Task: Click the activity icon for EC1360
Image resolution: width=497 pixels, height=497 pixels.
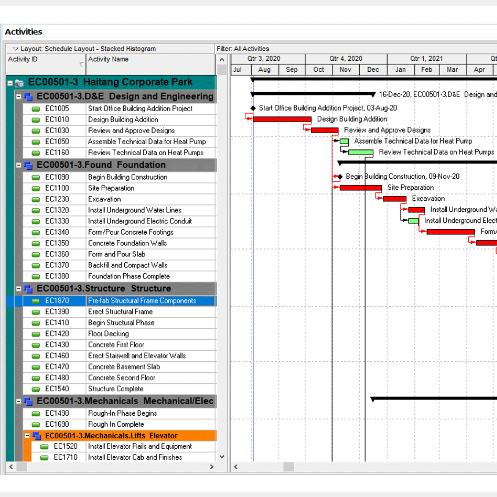Action: (36, 255)
